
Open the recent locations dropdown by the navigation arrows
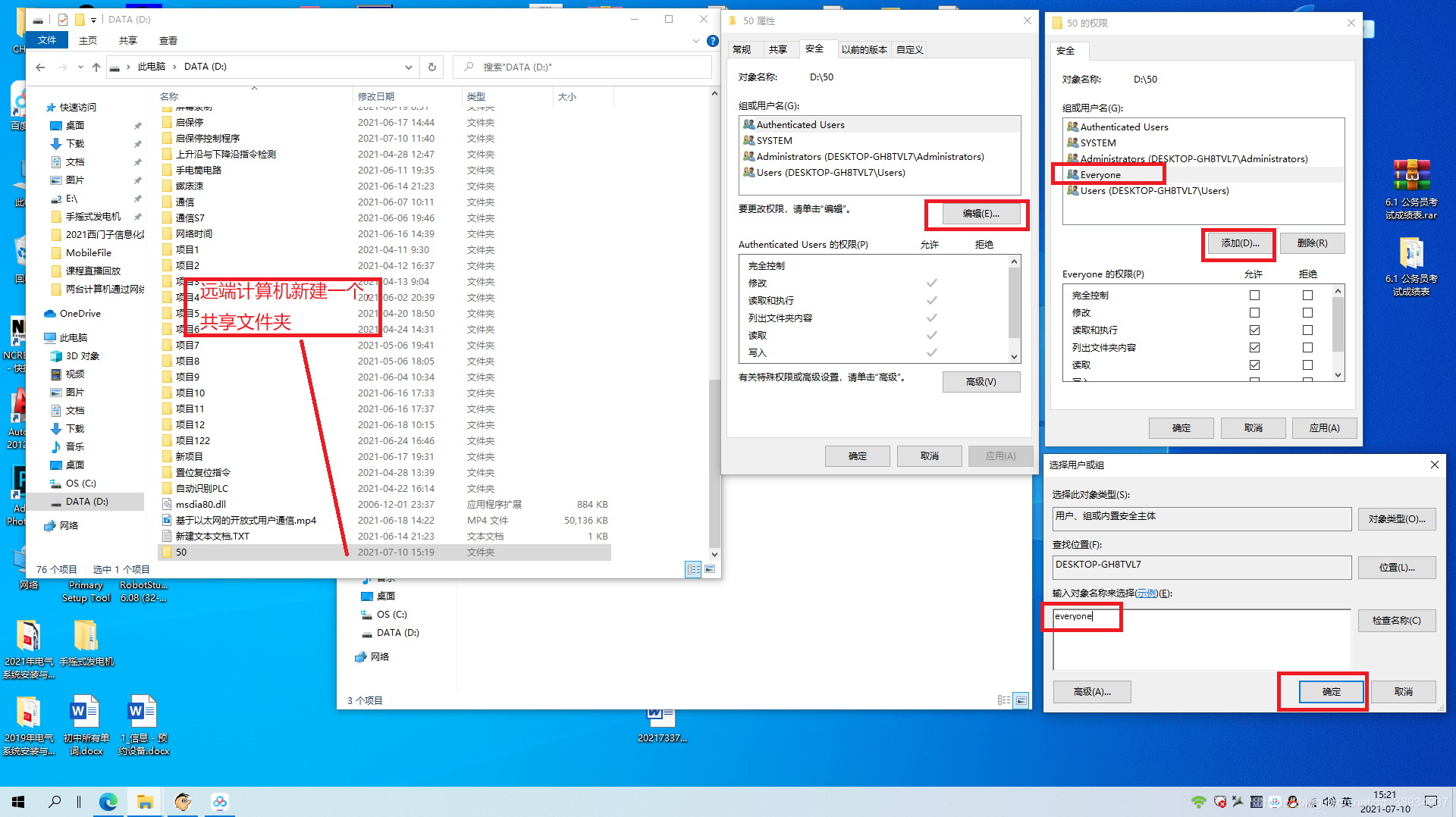point(80,67)
